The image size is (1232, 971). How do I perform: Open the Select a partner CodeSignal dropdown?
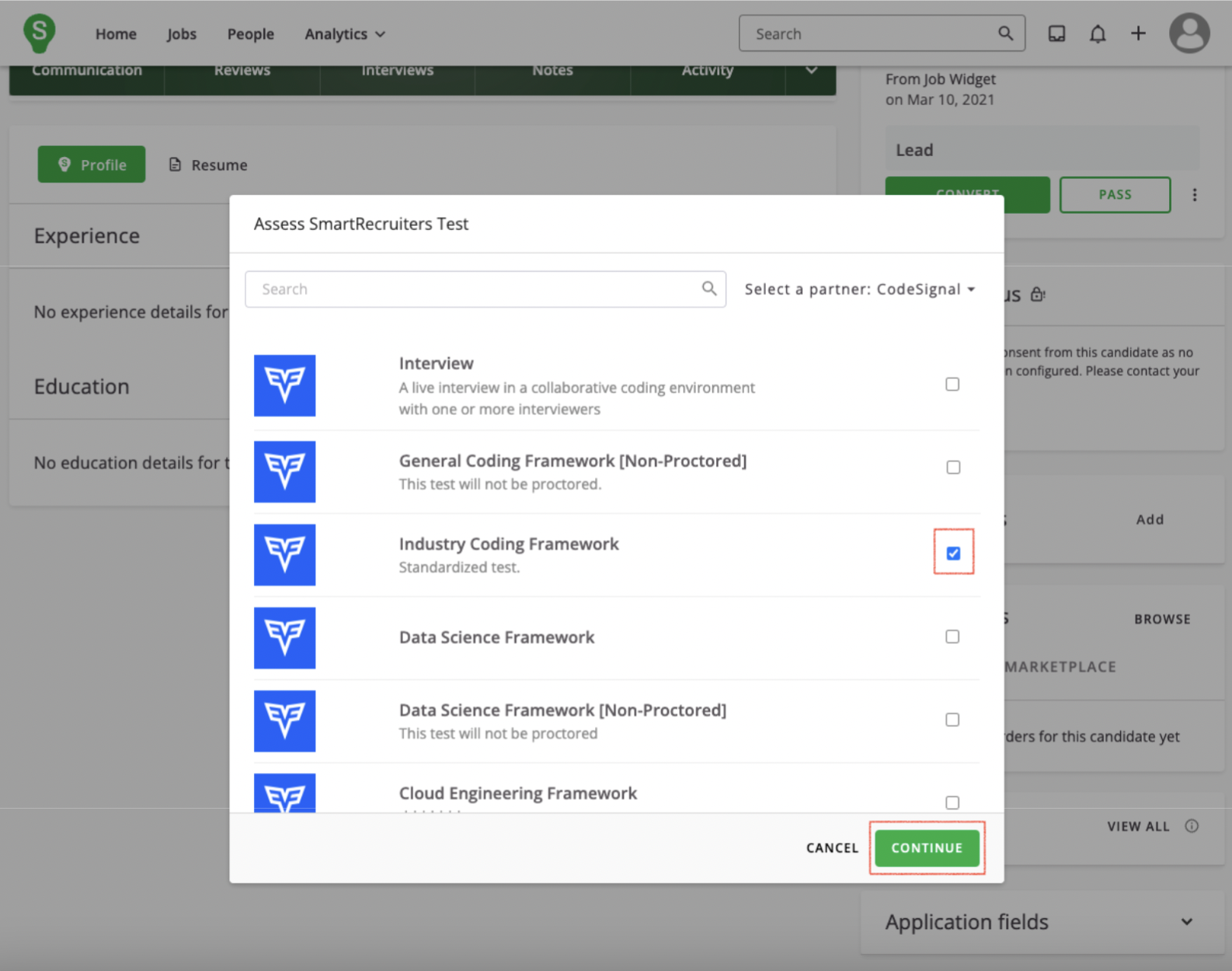click(860, 289)
